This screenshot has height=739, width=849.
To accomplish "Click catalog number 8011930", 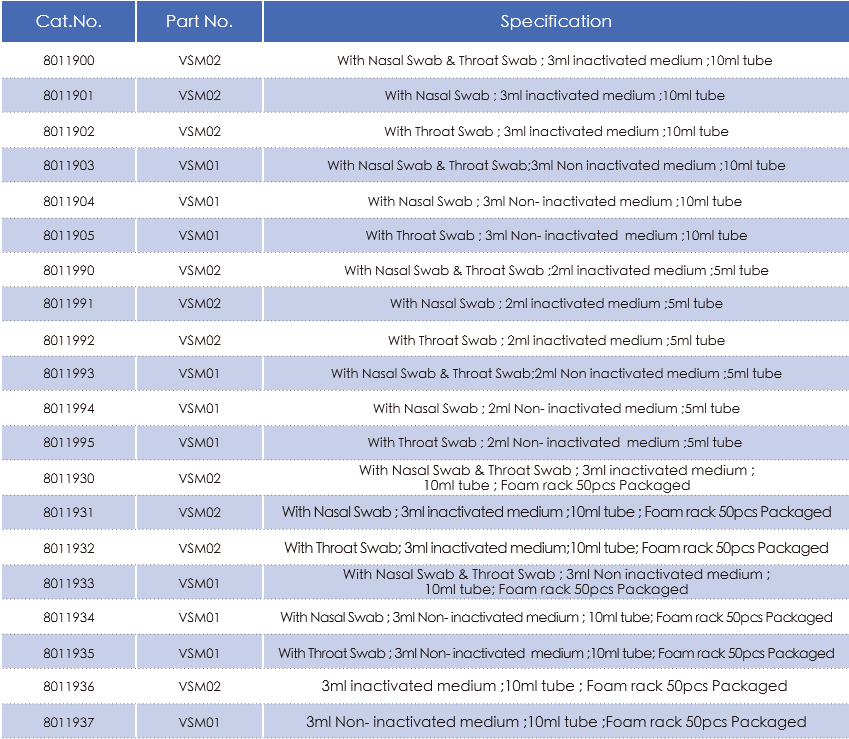I will (69, 478).
